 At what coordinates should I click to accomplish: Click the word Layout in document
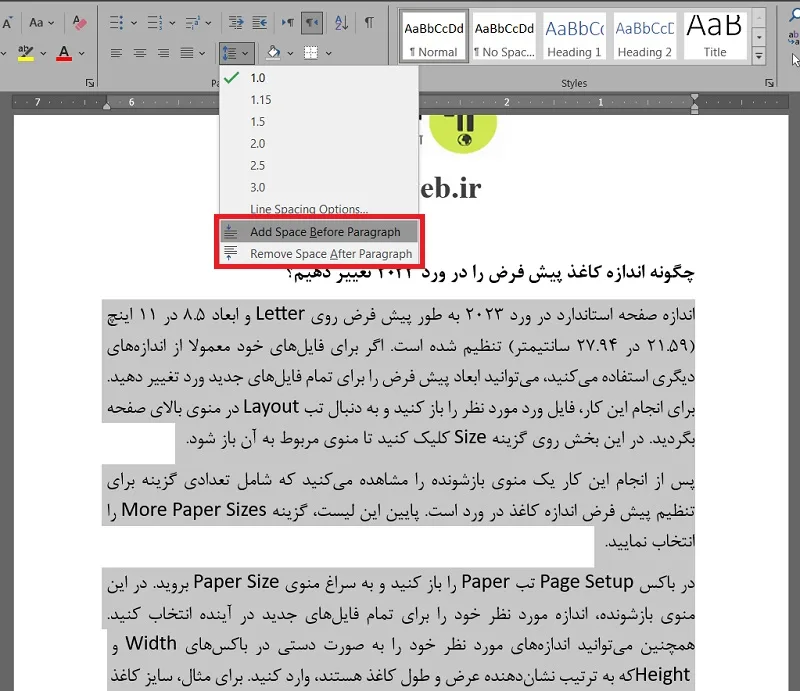tap(271, 407)
